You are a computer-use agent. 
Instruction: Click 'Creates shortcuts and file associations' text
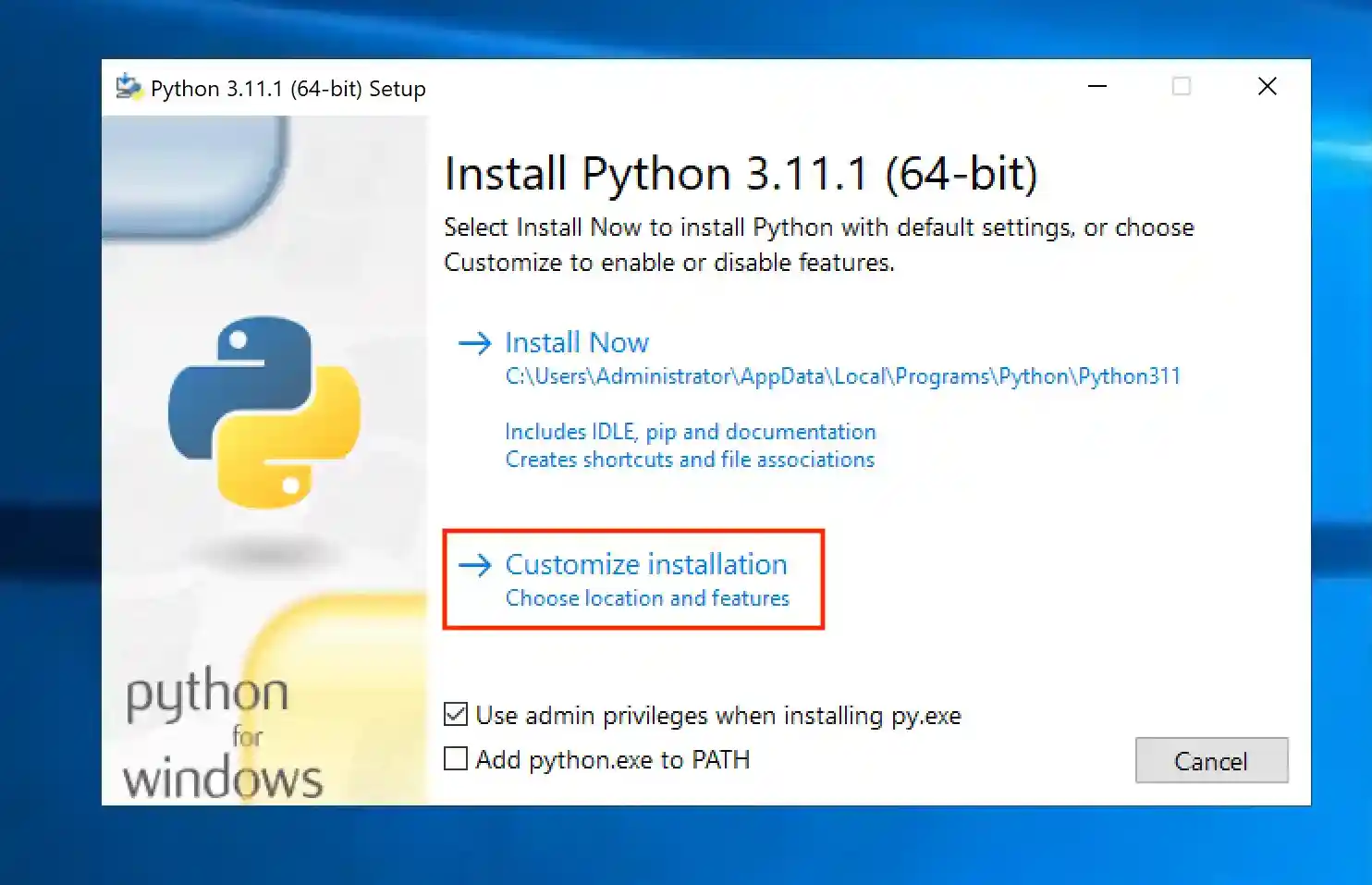689,460
